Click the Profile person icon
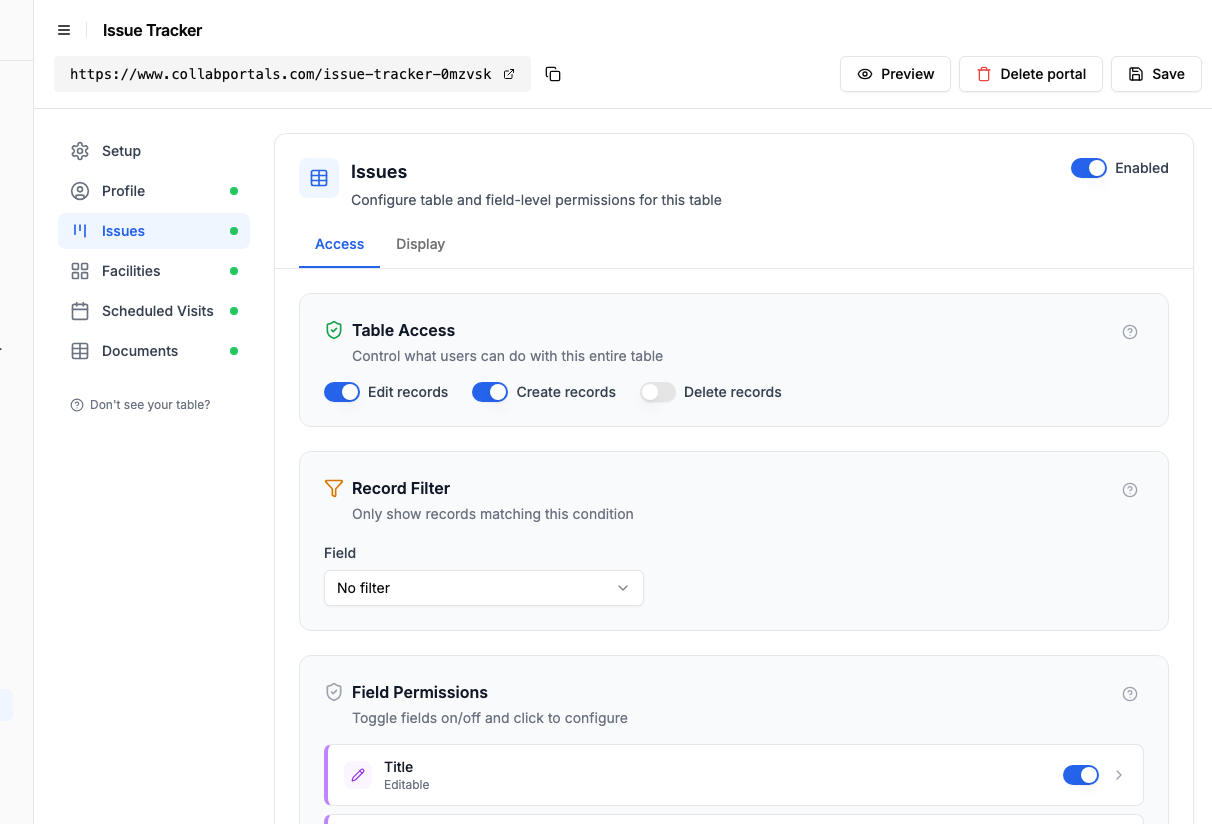This screenshot has width=1212, height=824. tap(80, 191)
